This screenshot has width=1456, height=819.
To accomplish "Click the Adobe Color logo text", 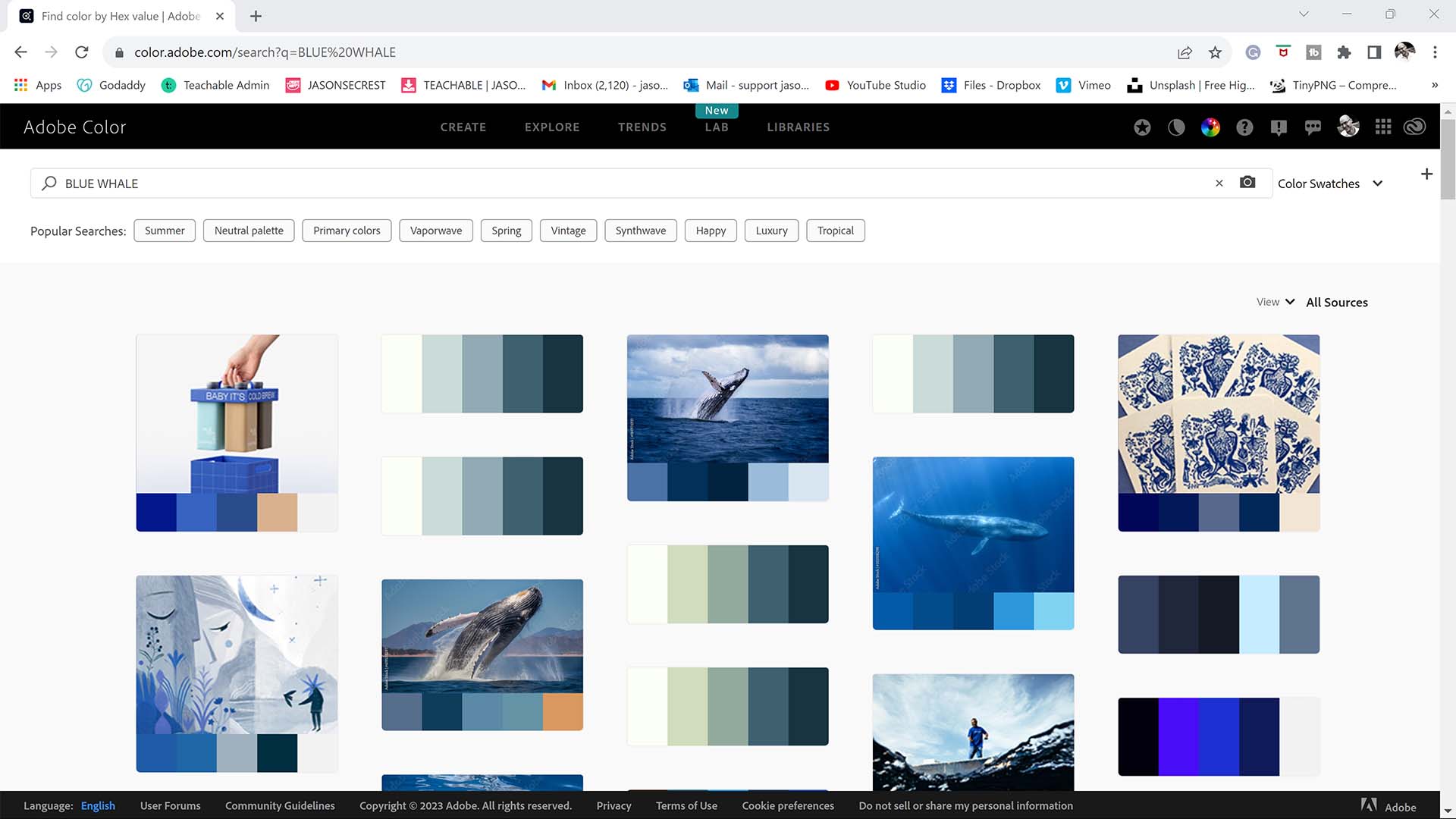I will tap(74, 127).
